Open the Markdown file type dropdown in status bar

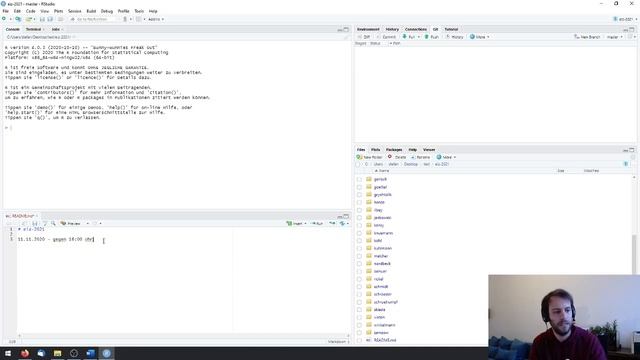pyautogui.click(x=338, y=342)
